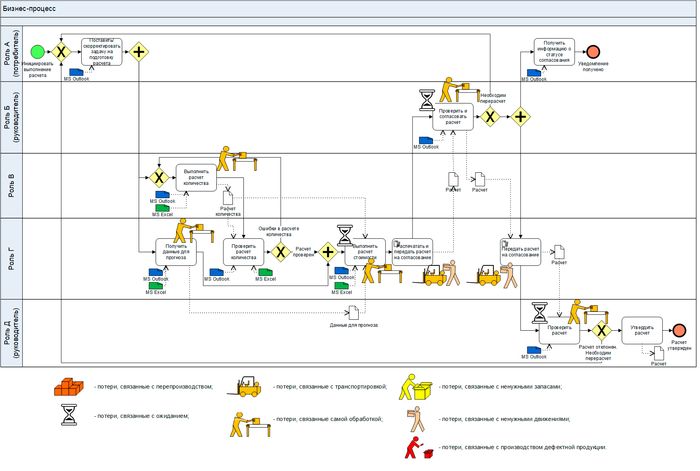
Task: Select the processing losses legend icon
Action: [x=248, y=421]
